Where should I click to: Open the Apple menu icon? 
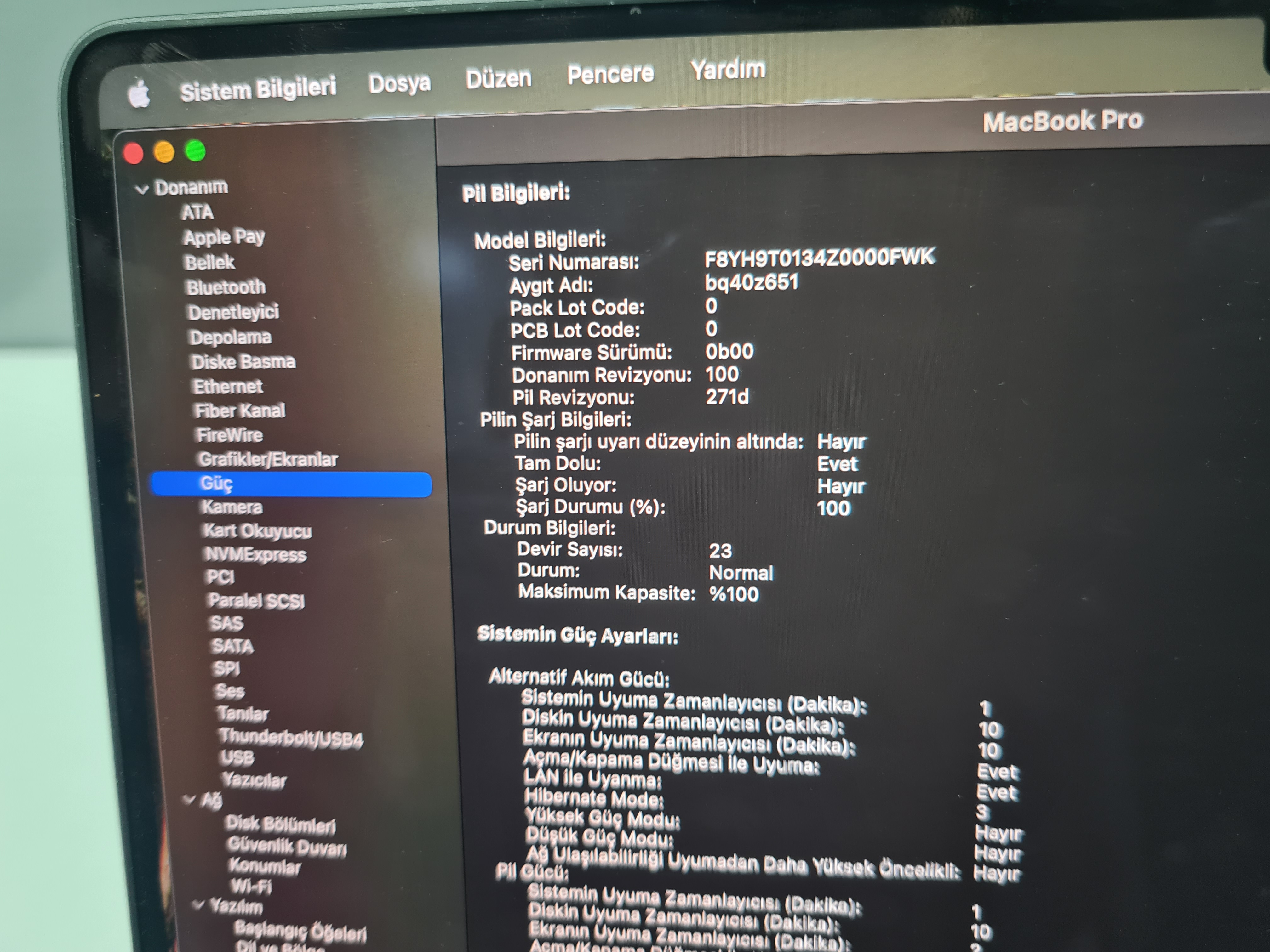[x=139, y=93]
